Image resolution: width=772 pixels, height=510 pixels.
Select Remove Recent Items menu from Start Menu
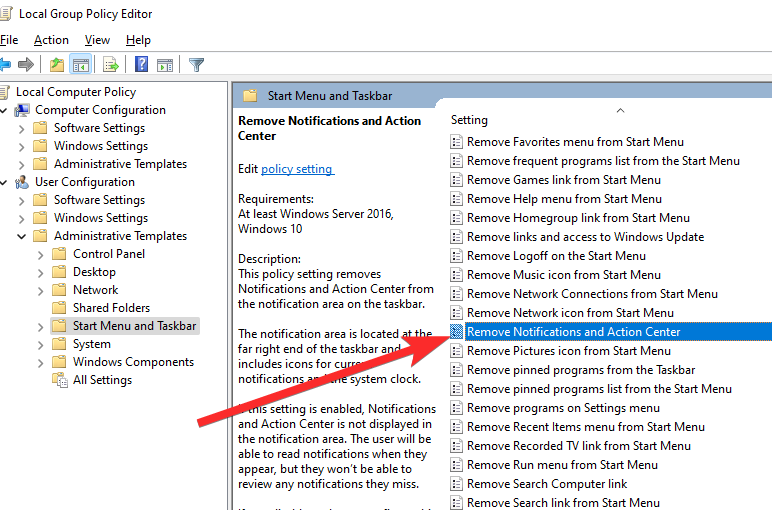[586, 427]
